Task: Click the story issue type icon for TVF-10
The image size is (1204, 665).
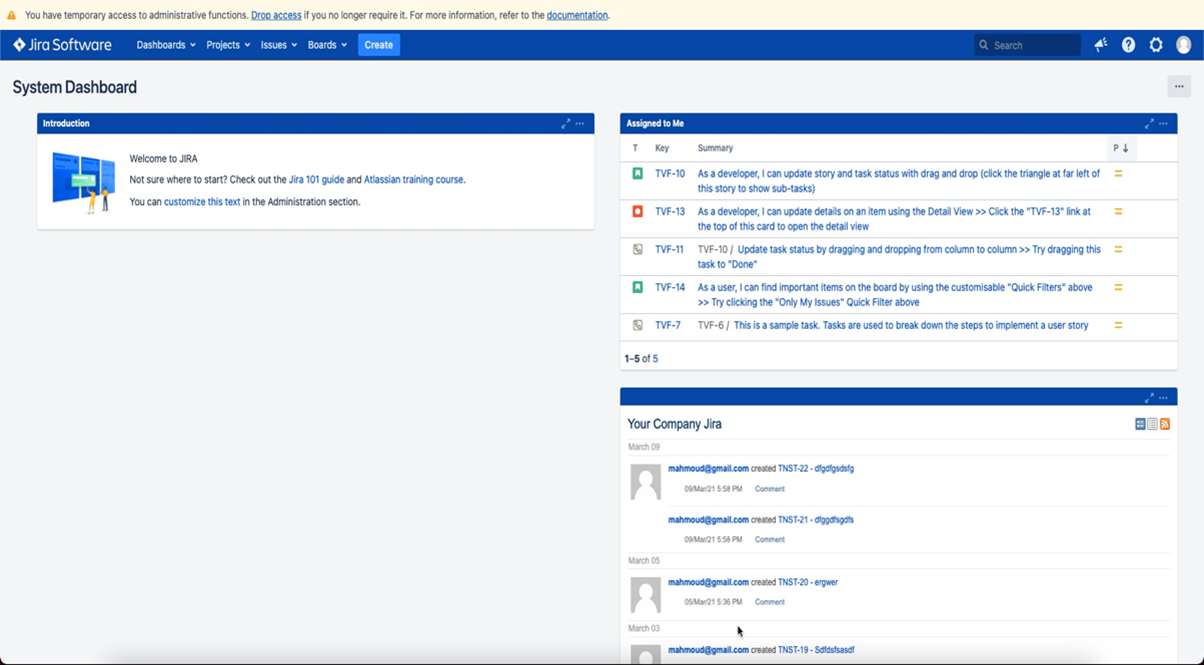Action: (x=635, y=173)
